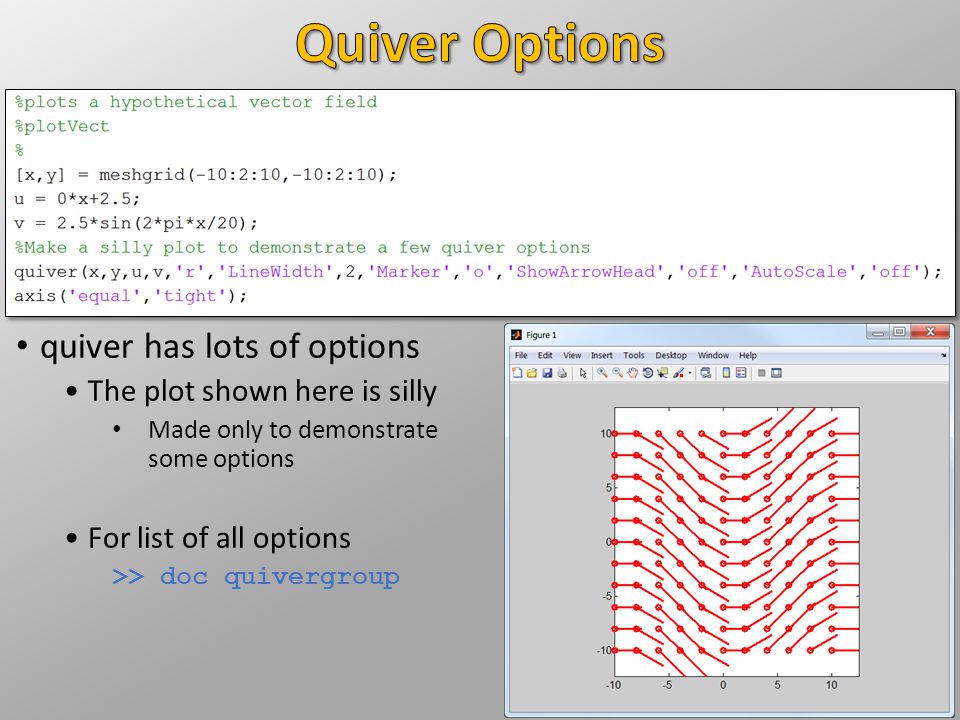Viewport: 960px width, 720px height.
Task: Click the Link Plot icon
Action: [706, 373]
